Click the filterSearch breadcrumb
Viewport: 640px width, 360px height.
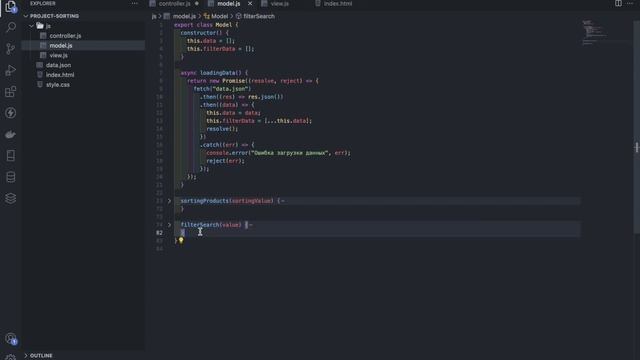pos(259,16)
